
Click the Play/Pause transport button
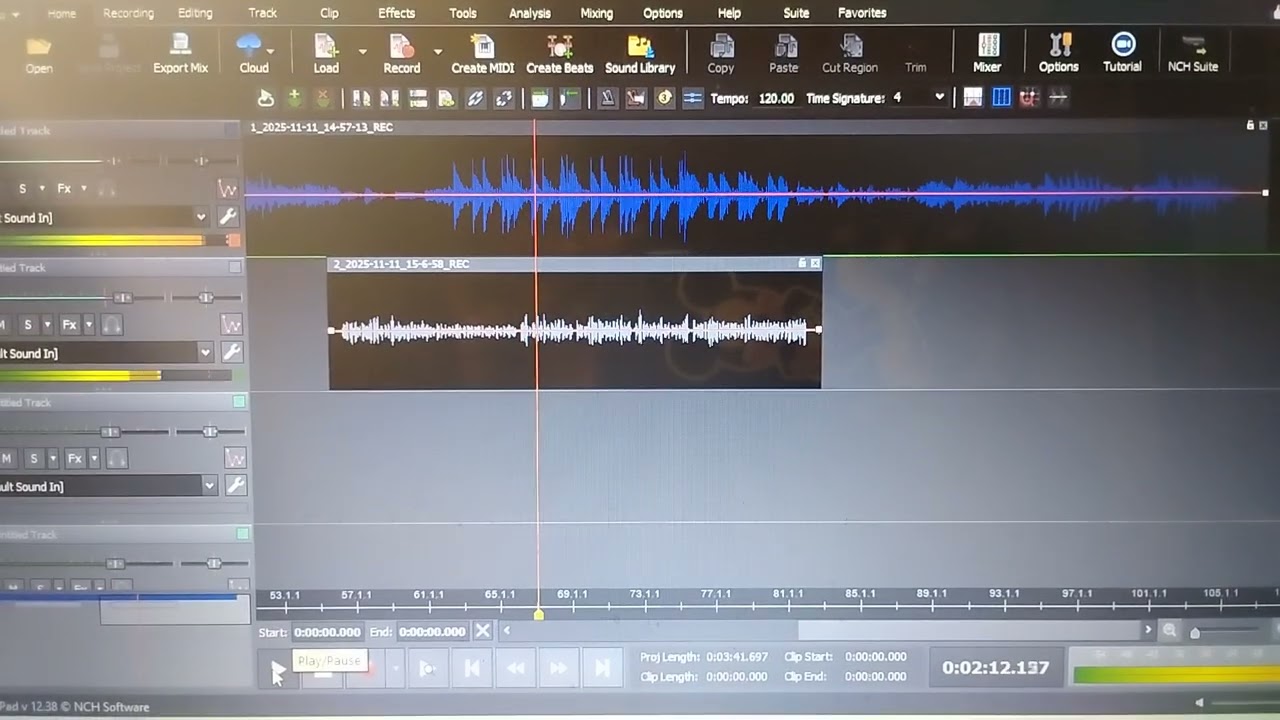(x=278, y=668)
